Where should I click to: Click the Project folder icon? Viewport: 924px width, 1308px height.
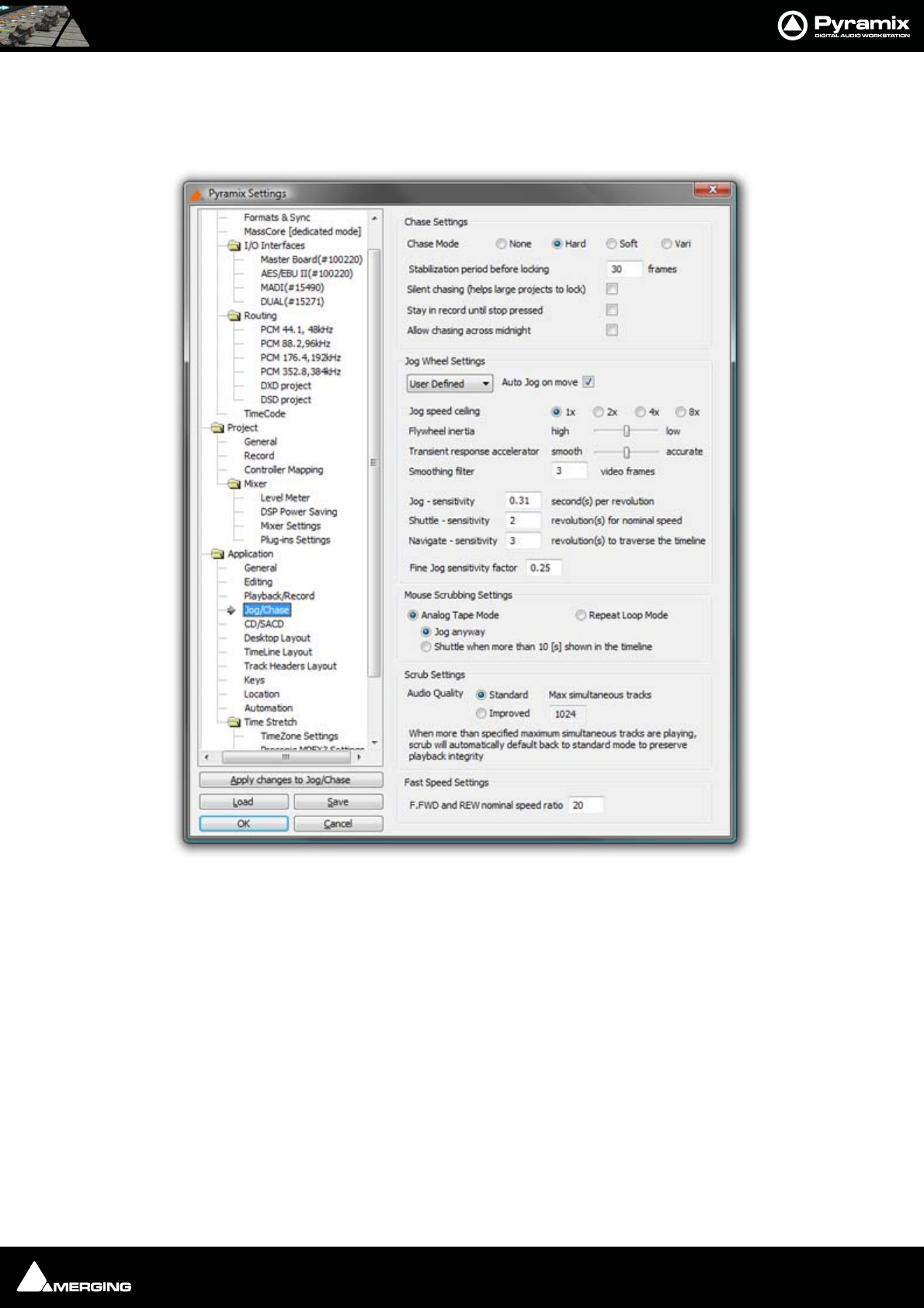pos(217,428)
